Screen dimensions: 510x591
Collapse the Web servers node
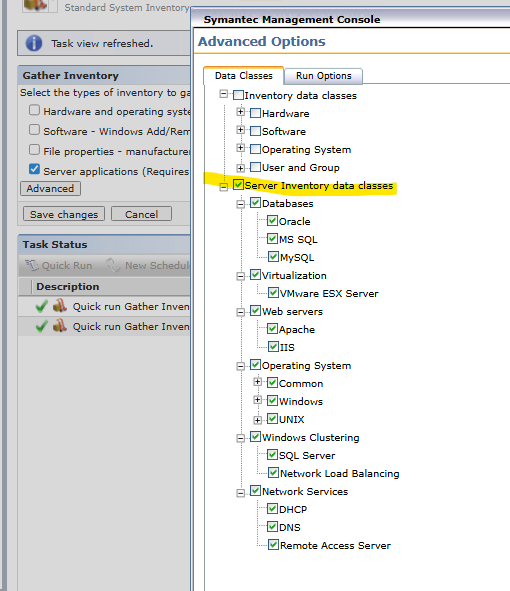[240, 312]
